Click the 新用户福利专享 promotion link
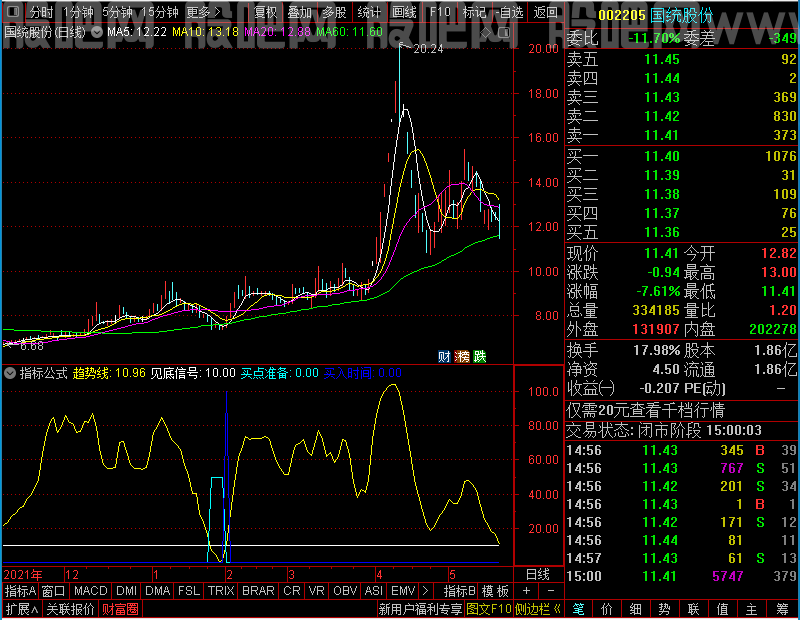This screenshot has width=800, height=620. (420, 609)
